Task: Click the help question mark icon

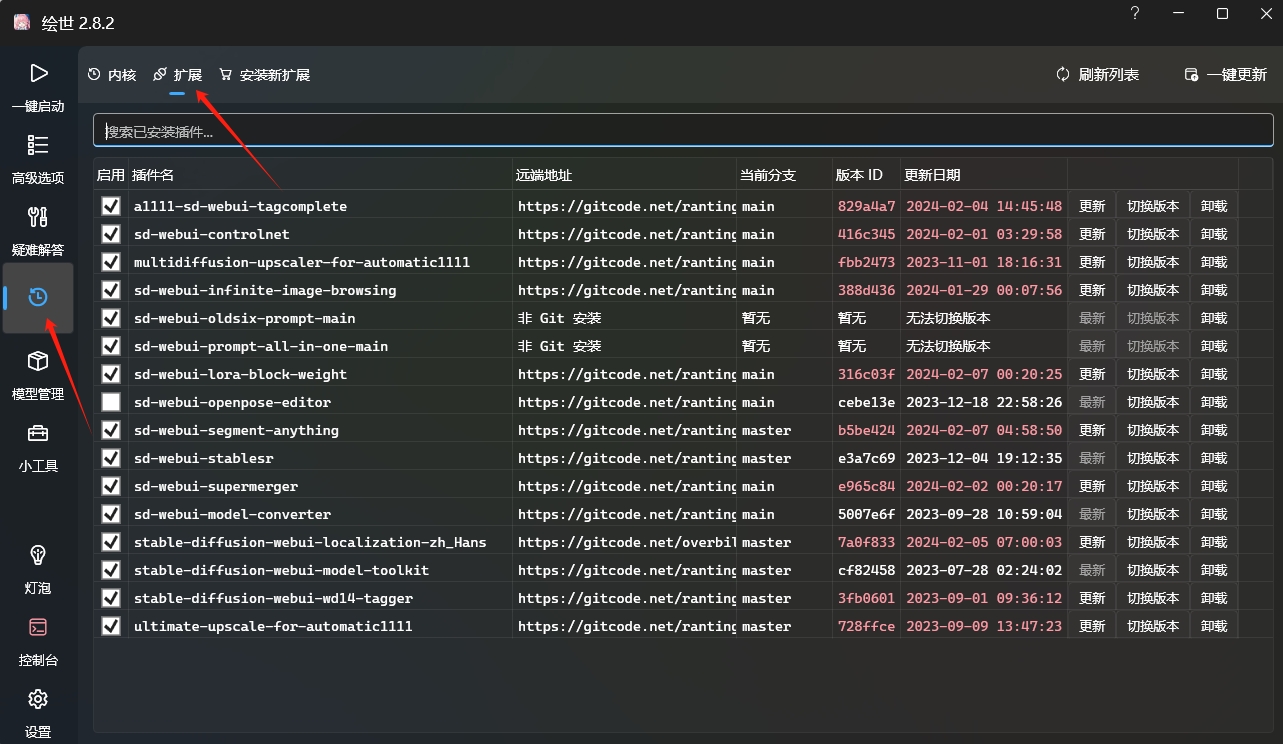Action: point(1135,14)
